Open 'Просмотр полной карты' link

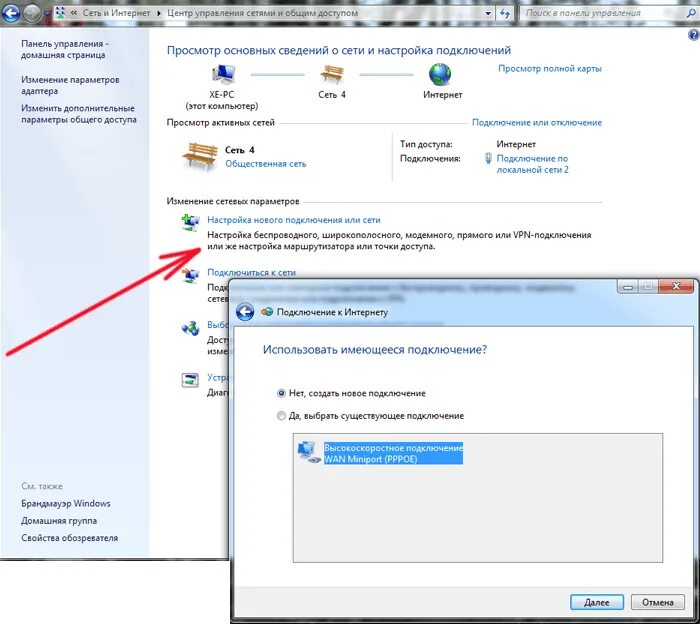(x=550, y=68)
